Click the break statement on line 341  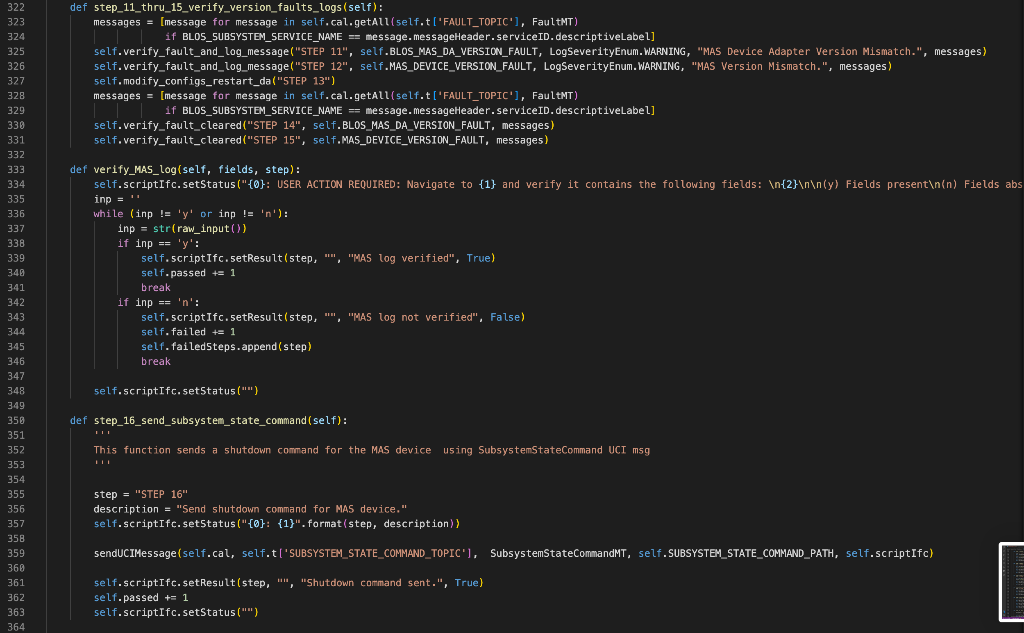(155, 287)
